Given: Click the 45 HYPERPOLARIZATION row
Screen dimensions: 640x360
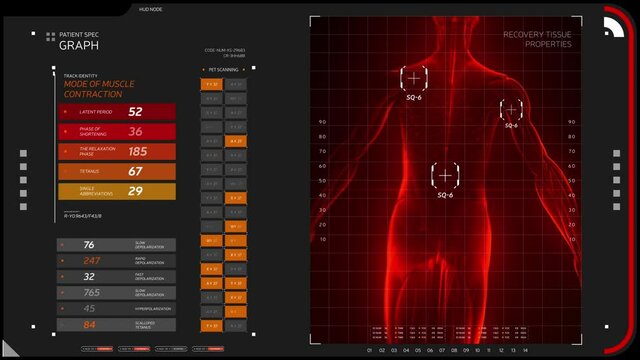Looking at the screenshot, I should pyautogui.click(x=116, y=309).
